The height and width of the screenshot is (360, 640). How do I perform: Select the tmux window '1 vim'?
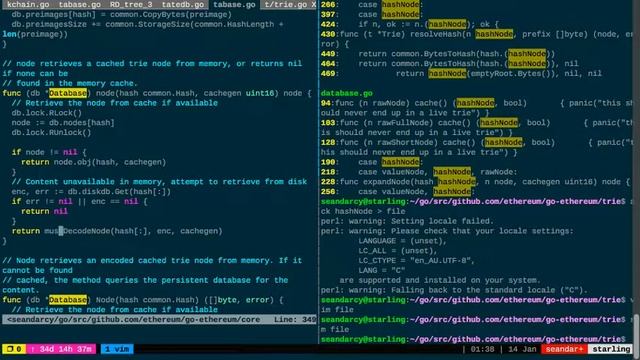click(x=117, y=349)
